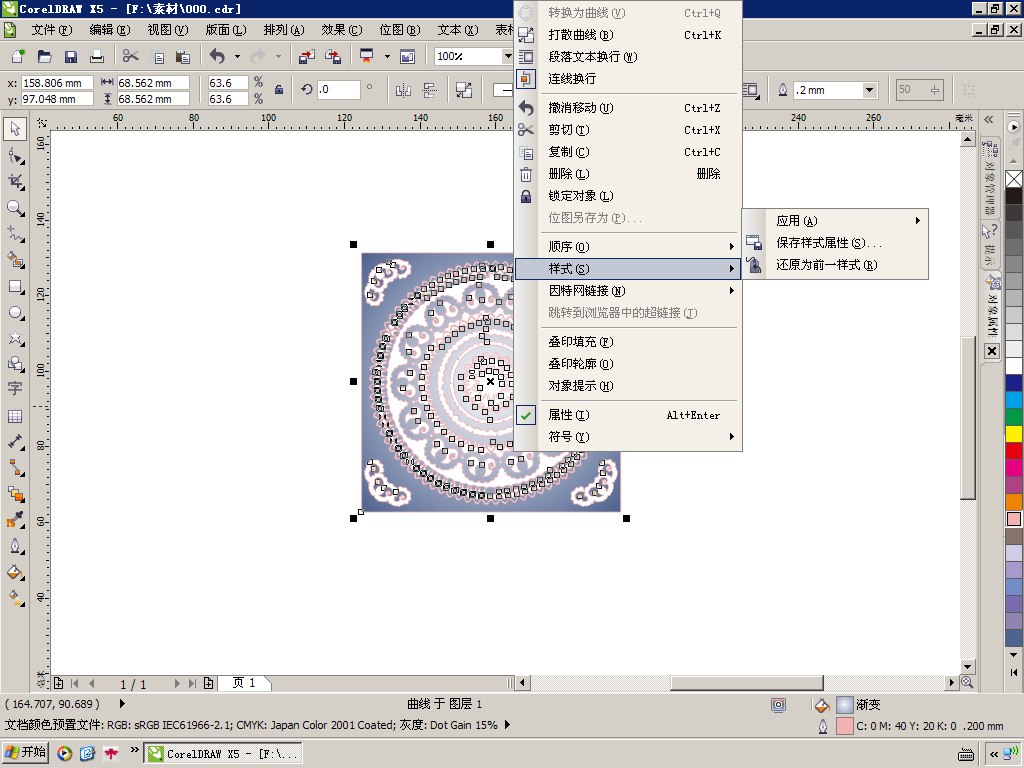
Task: Click the Export icon
Action: 333,57
